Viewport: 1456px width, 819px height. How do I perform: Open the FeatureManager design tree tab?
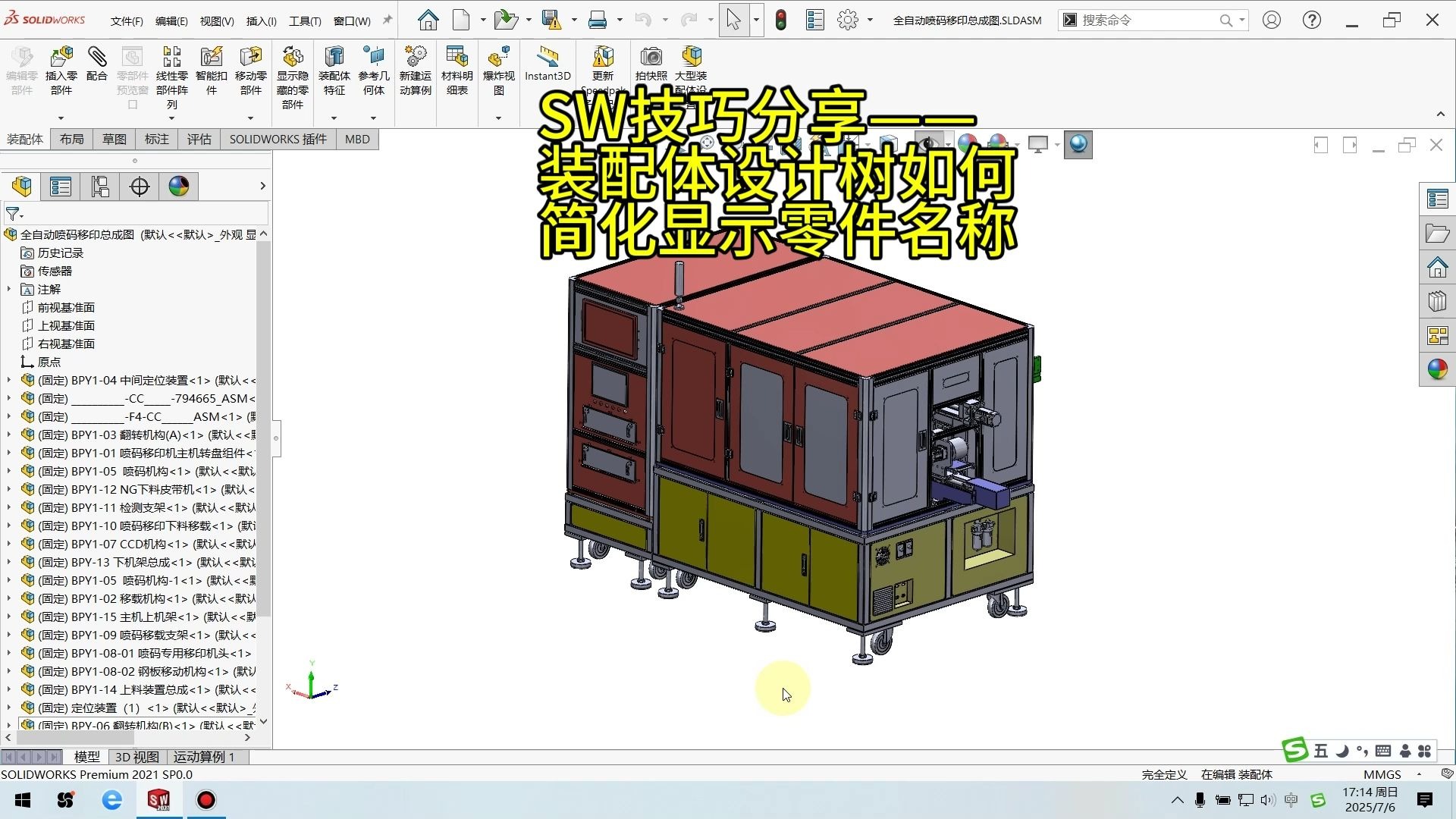(x=22, y=187)
